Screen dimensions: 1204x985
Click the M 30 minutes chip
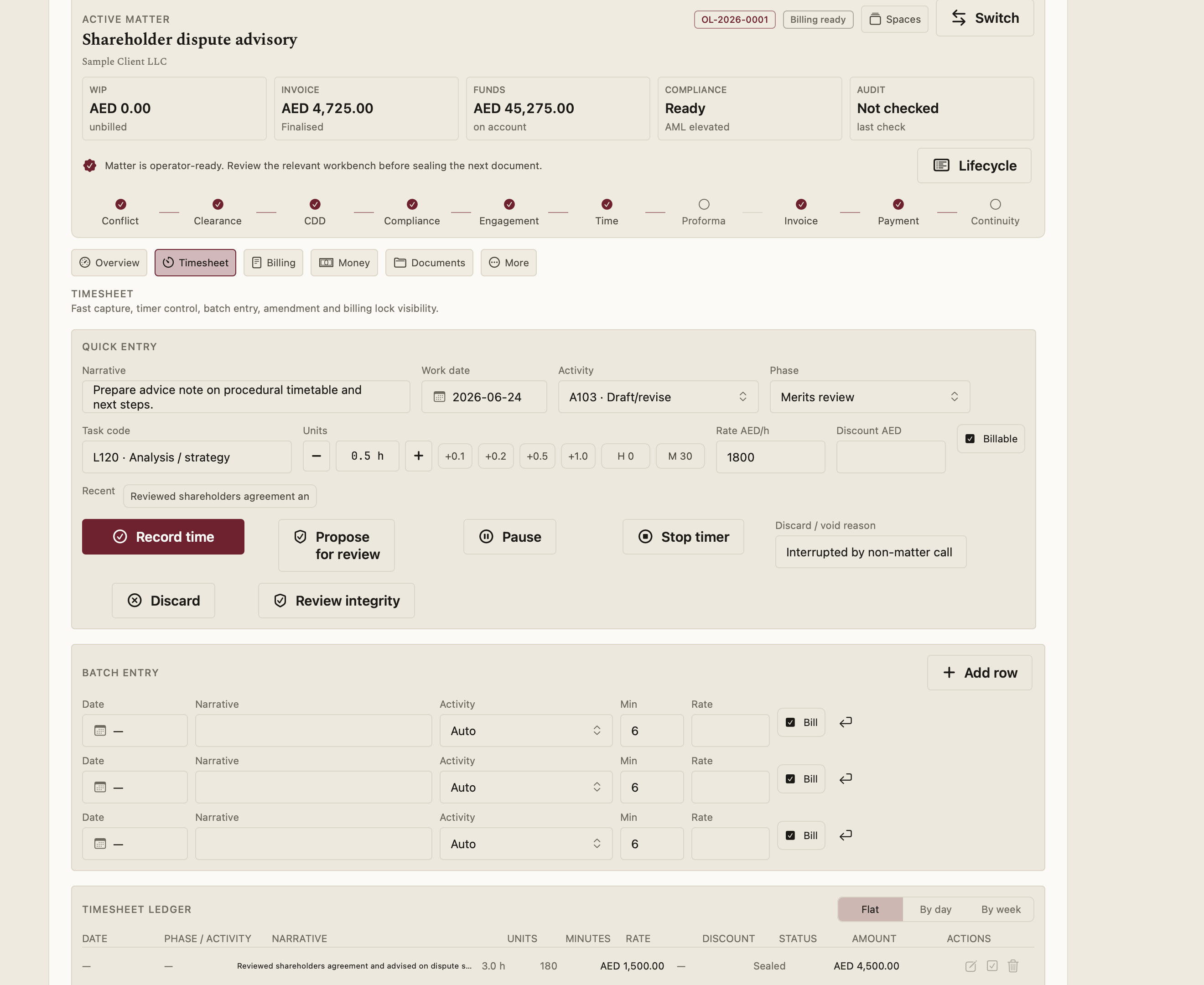[680, 456]
